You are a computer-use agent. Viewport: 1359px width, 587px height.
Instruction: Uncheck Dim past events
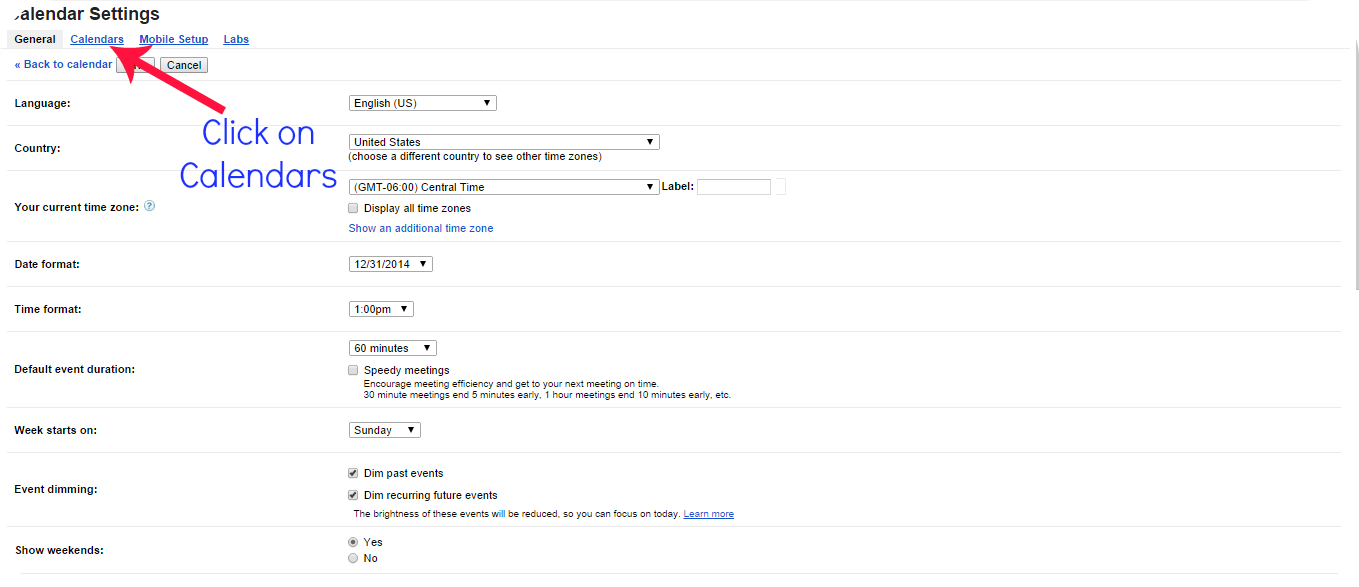tap(353, 473)
